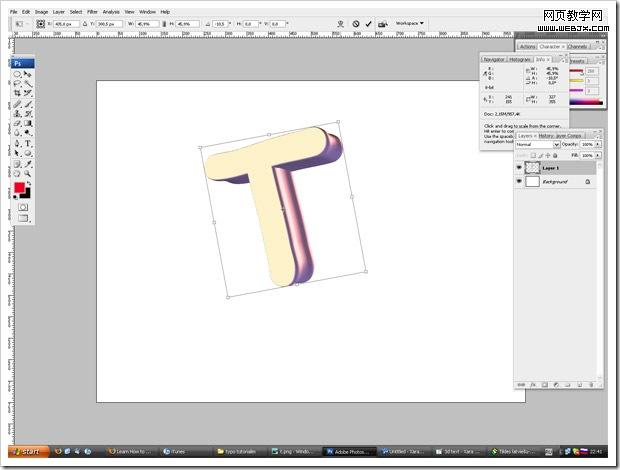
Task: Select the Gradient tool
Action: click(28, 123)
